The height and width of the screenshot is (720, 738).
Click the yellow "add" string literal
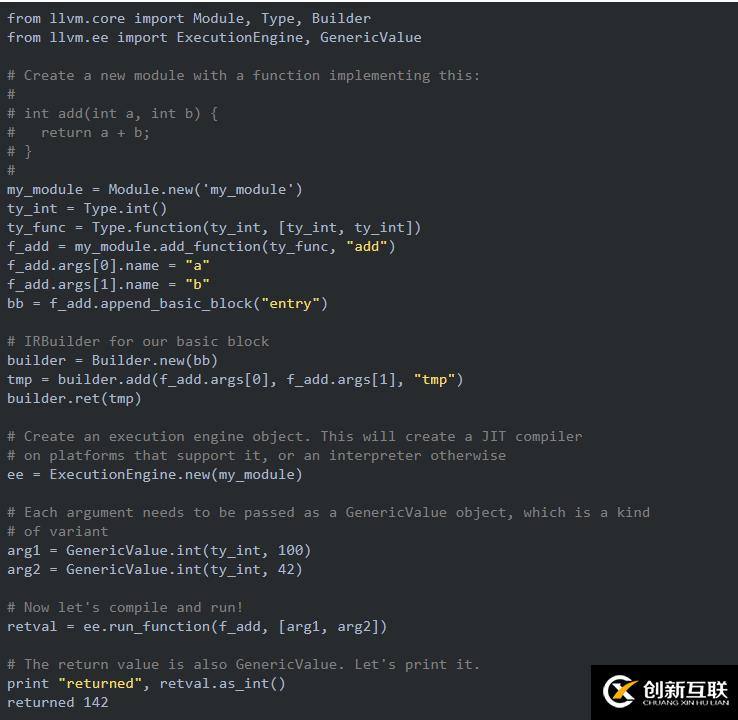click(x=366, y=247)
